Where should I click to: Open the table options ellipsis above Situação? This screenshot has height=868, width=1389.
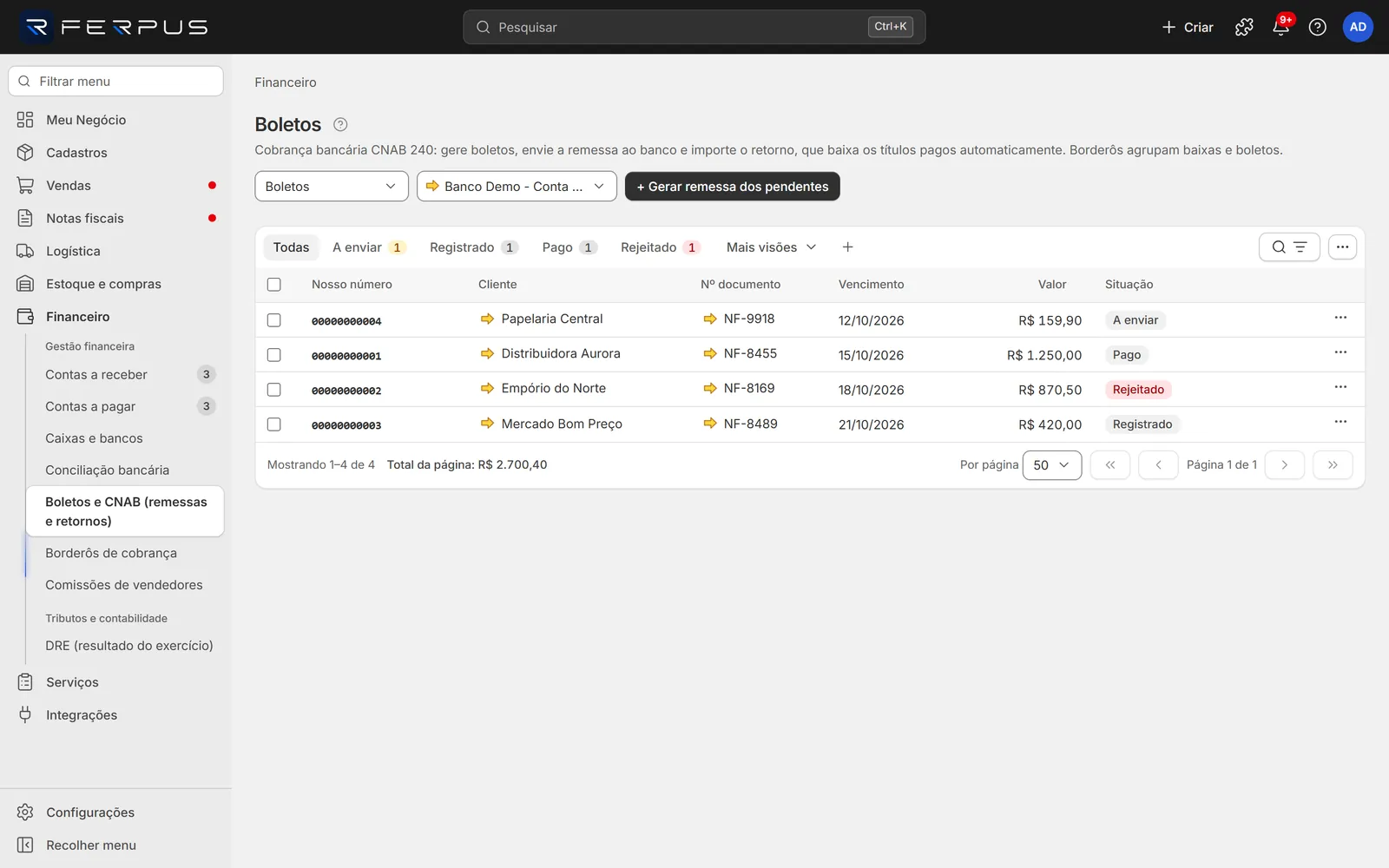1342,247
